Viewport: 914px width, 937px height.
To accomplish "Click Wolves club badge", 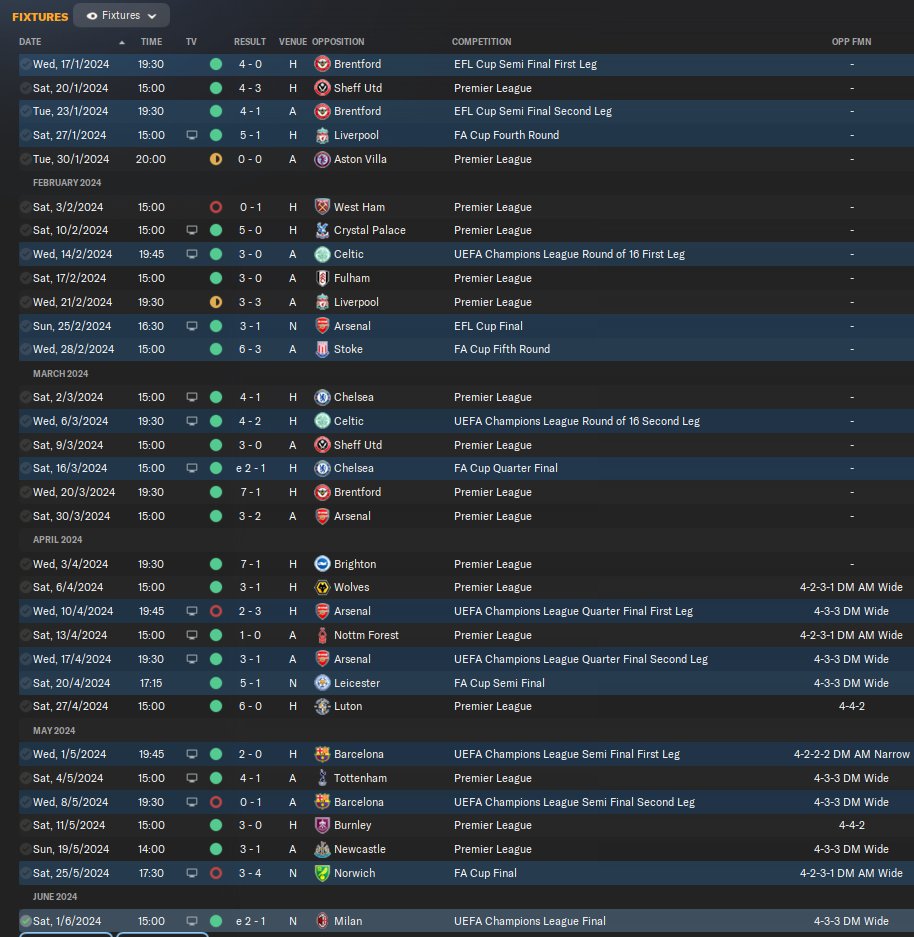I will [x=322, y=587].
